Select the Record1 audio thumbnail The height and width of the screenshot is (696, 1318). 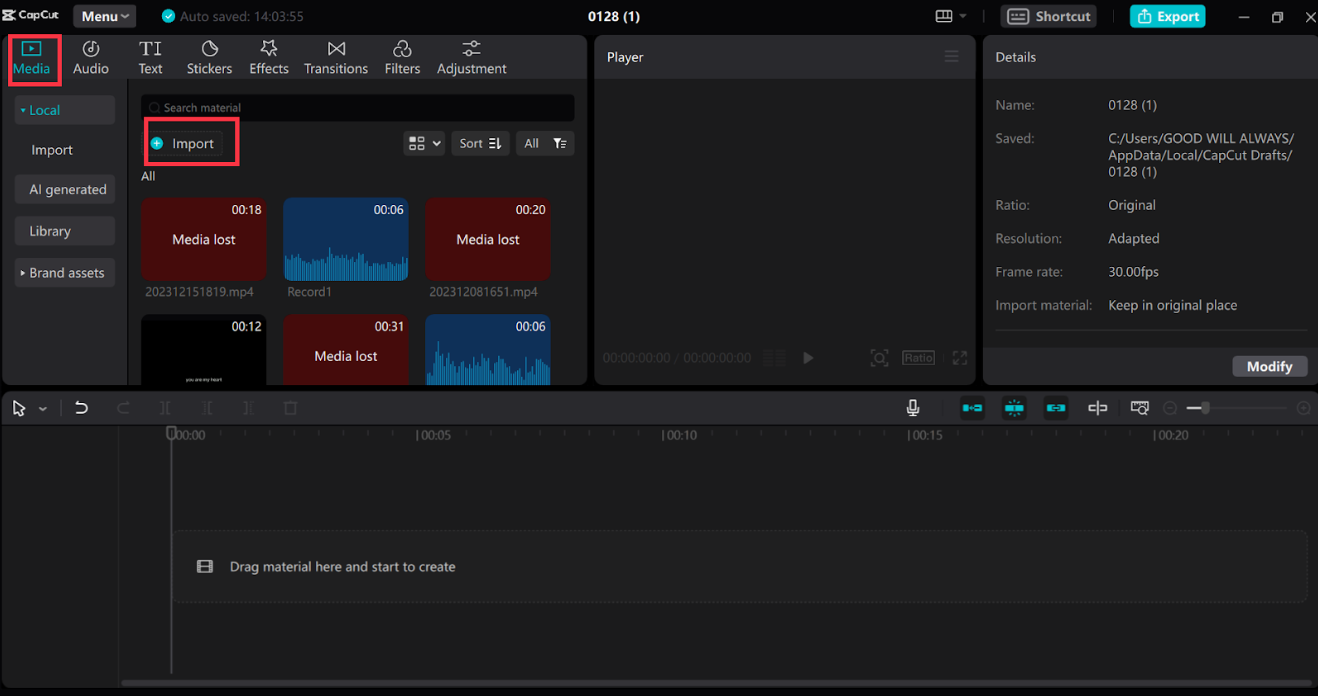[x=346, y=239]
